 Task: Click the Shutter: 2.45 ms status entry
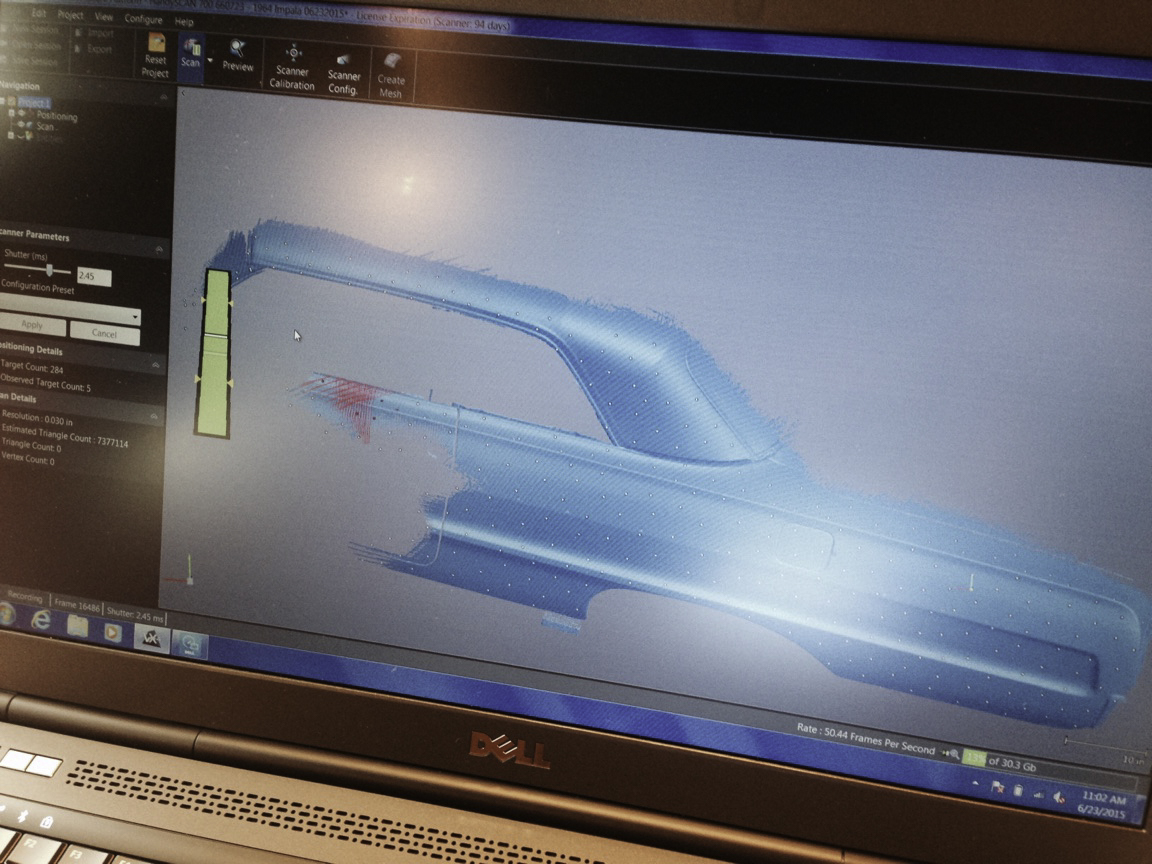click(134, 613)
